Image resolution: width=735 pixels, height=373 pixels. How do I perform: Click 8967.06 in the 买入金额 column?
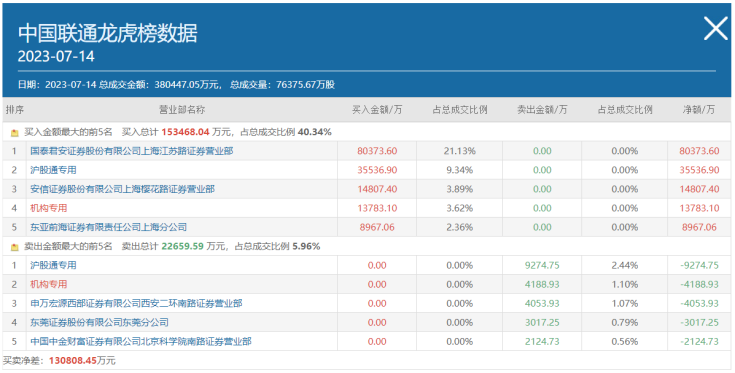pyautogui.click(x=377, y=227)
